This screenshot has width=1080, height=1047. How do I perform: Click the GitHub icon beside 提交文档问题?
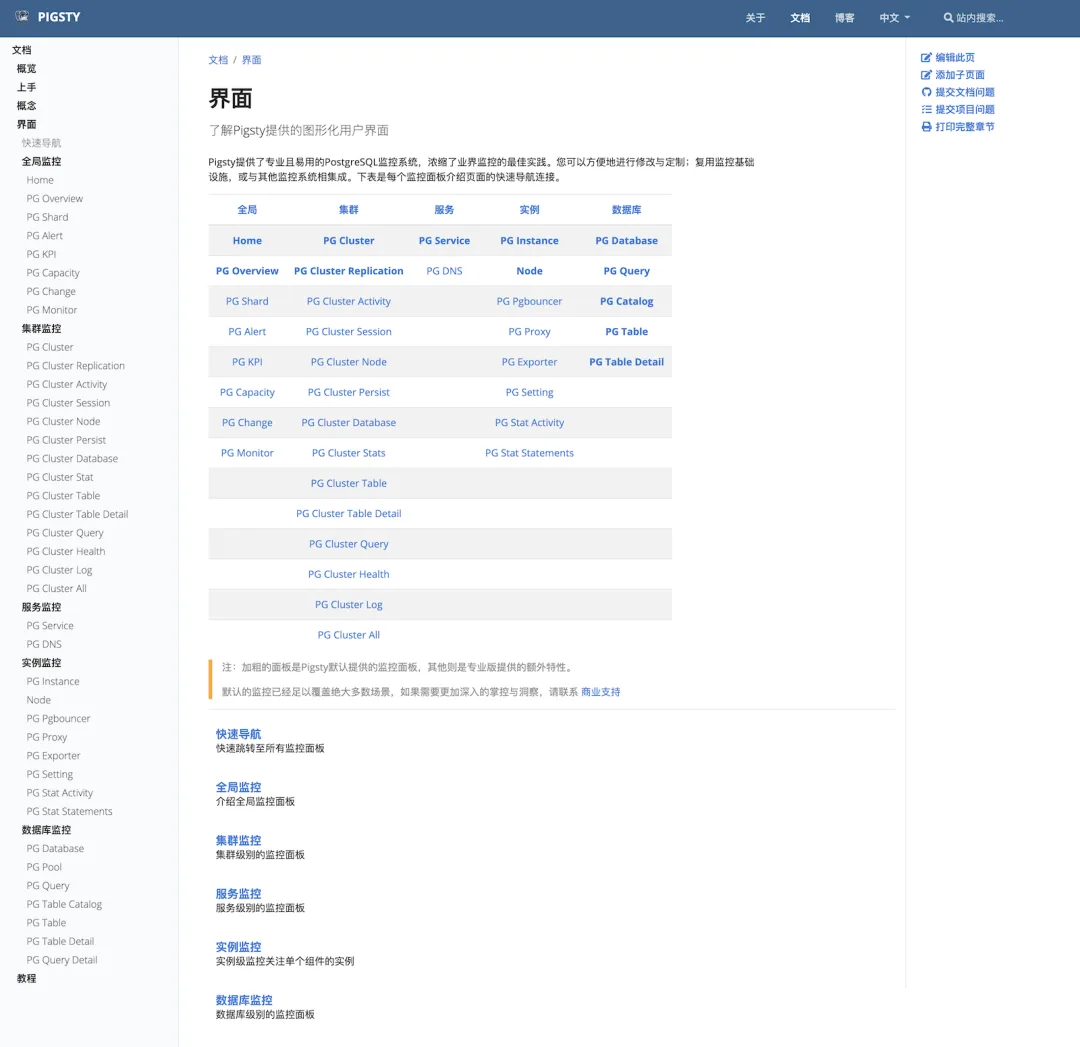926,92
